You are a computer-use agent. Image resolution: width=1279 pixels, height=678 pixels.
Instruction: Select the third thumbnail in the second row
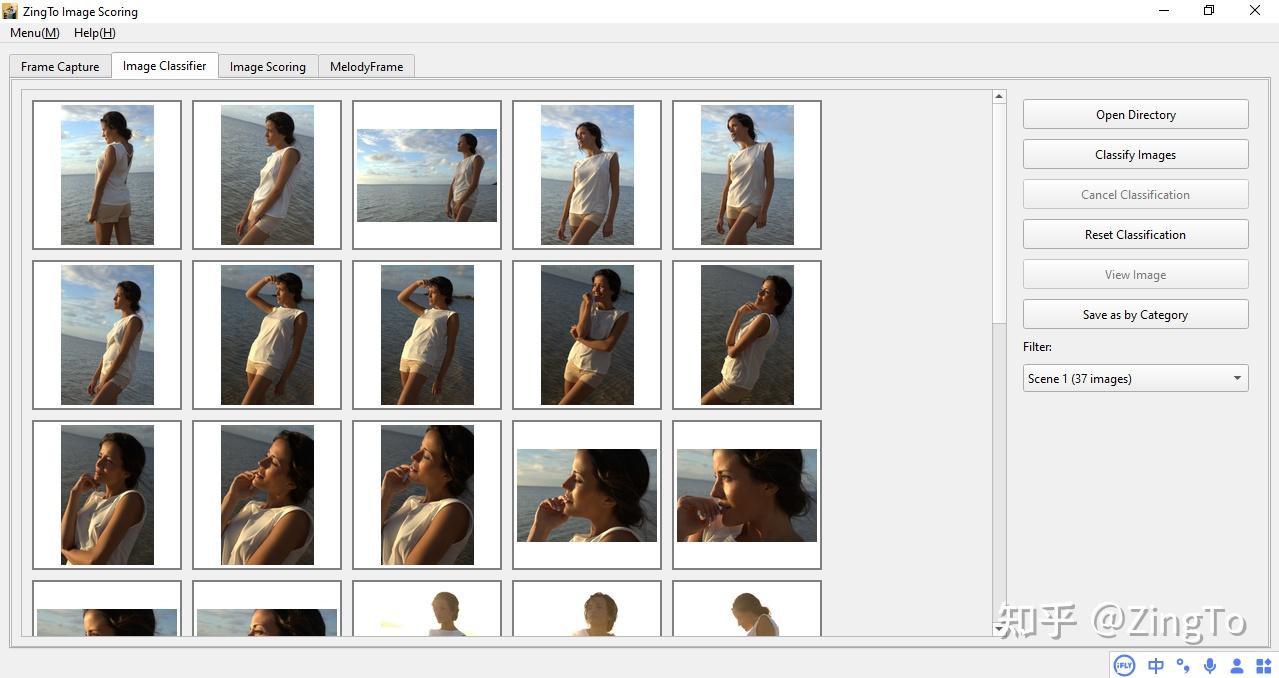(x=427, y=335)
